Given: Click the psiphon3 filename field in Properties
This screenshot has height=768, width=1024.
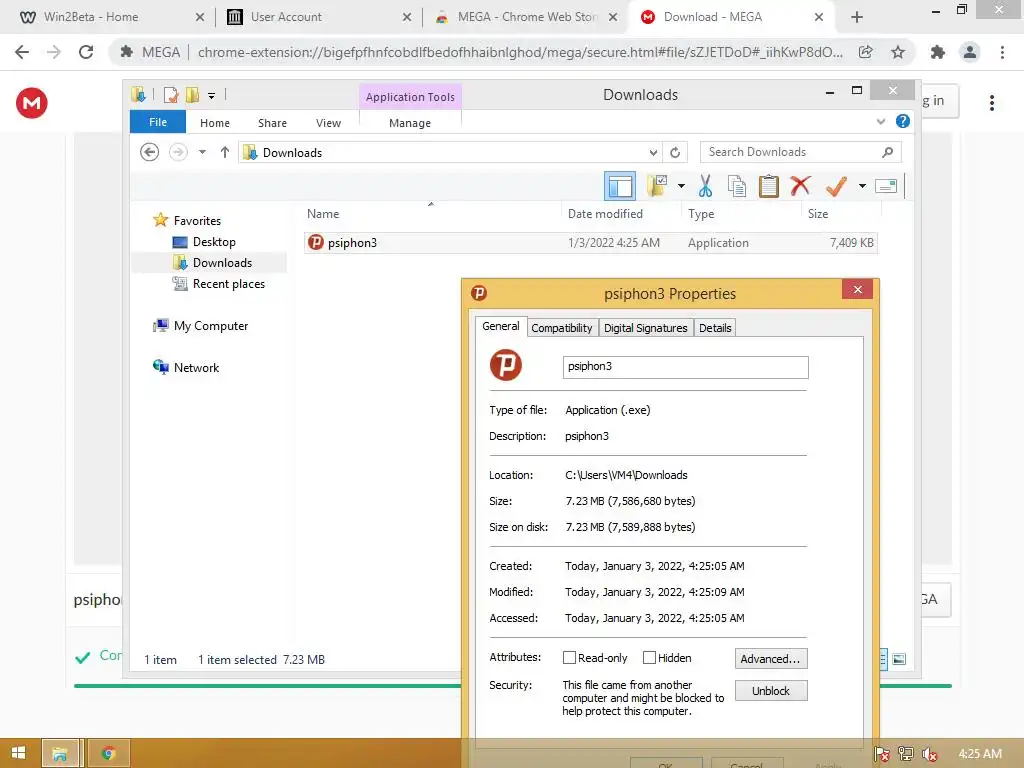Looking at the screenshot, I should 685,367.
